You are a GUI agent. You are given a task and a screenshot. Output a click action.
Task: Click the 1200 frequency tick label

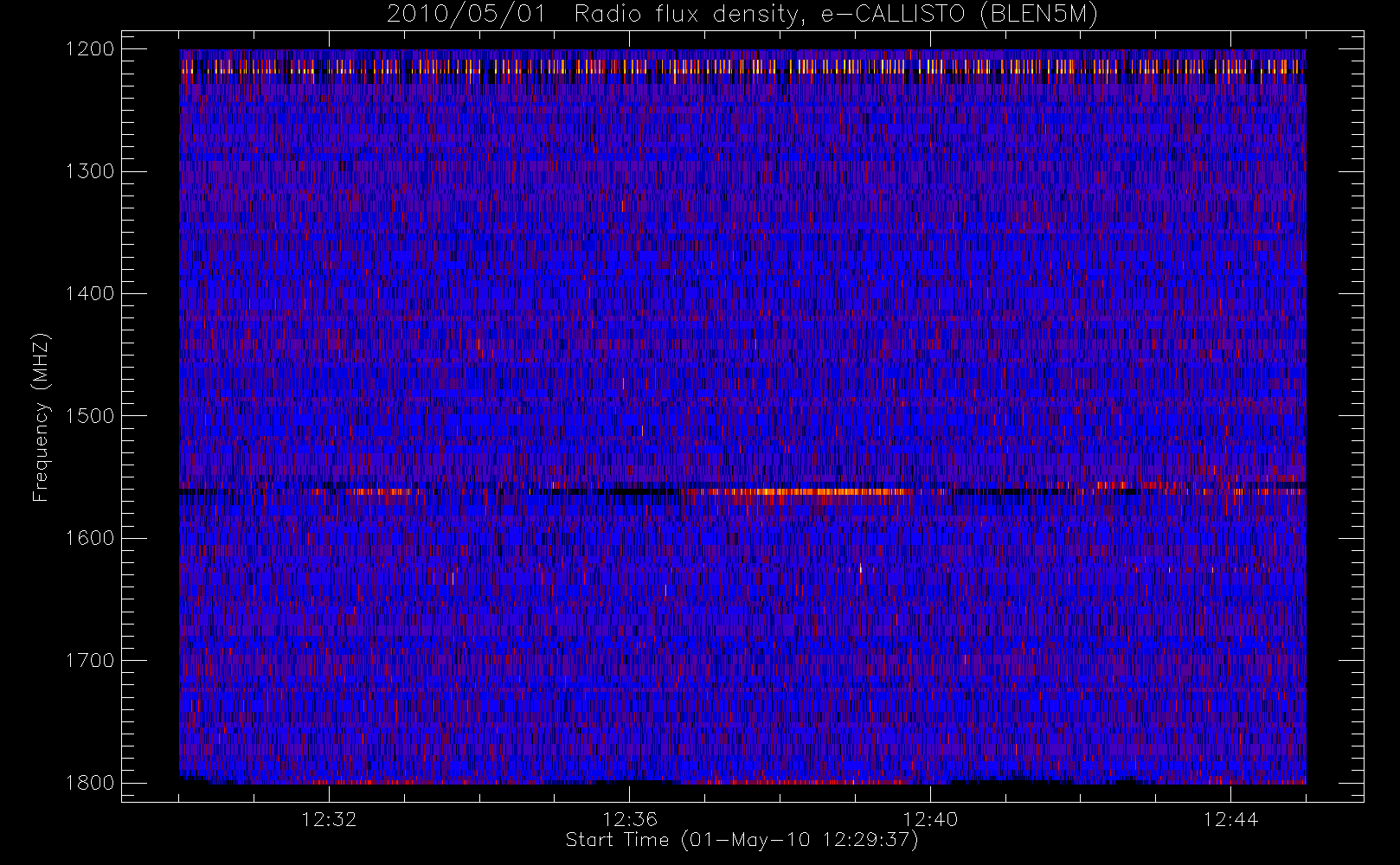click(x=90, y=49)
